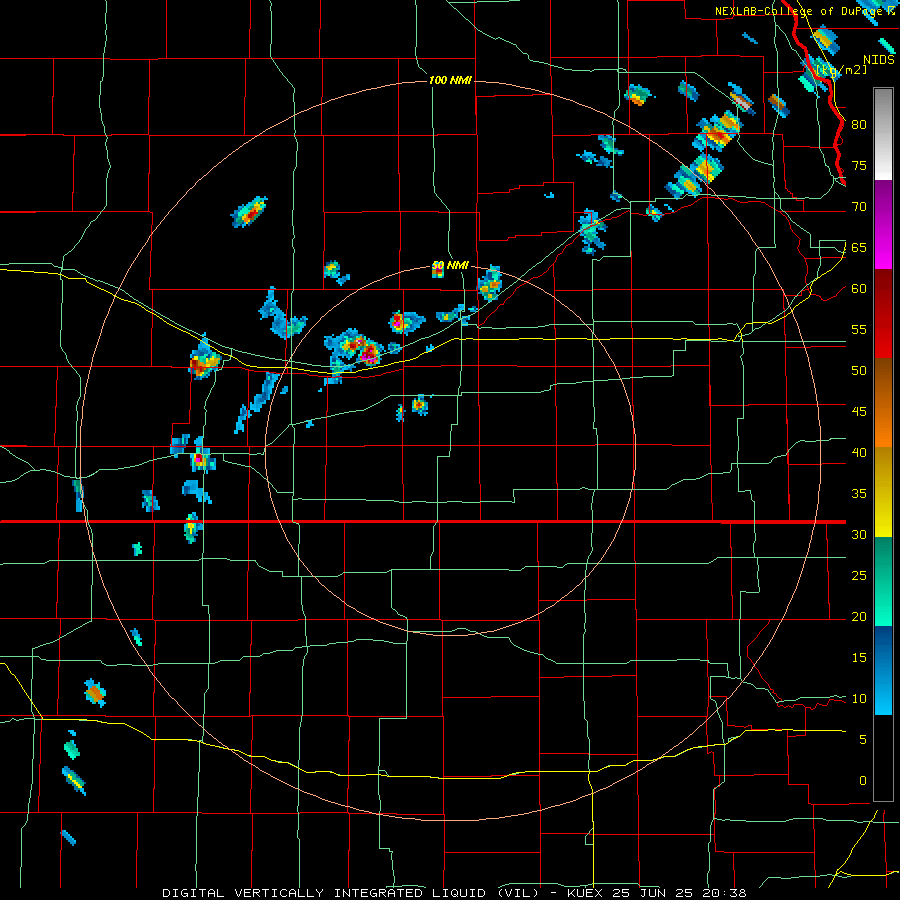Click the green segment of color bar
This screenshot has height=900, width=900.
[x=883, y=581]
